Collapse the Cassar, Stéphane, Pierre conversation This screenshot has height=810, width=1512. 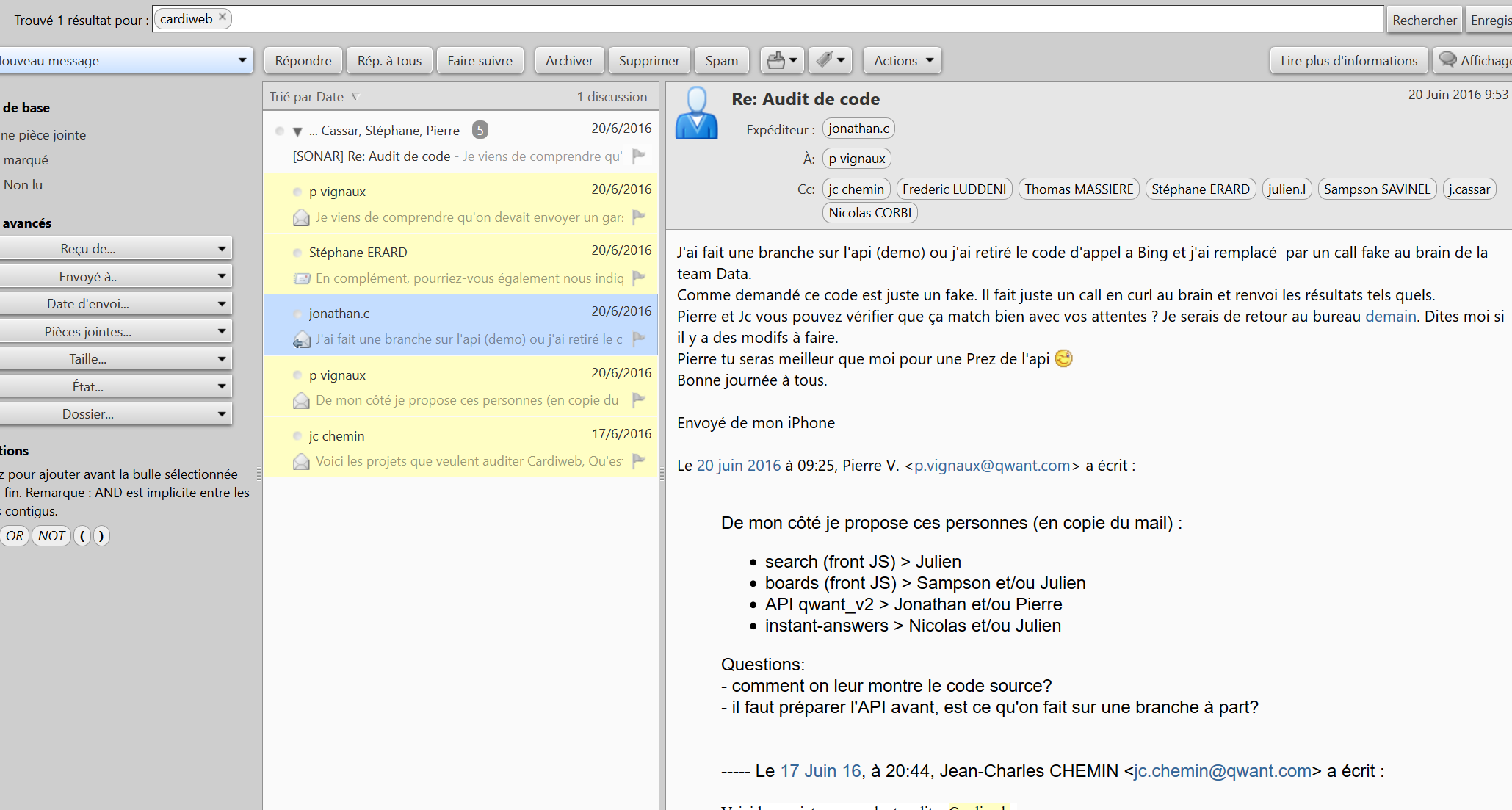(297, 131)
